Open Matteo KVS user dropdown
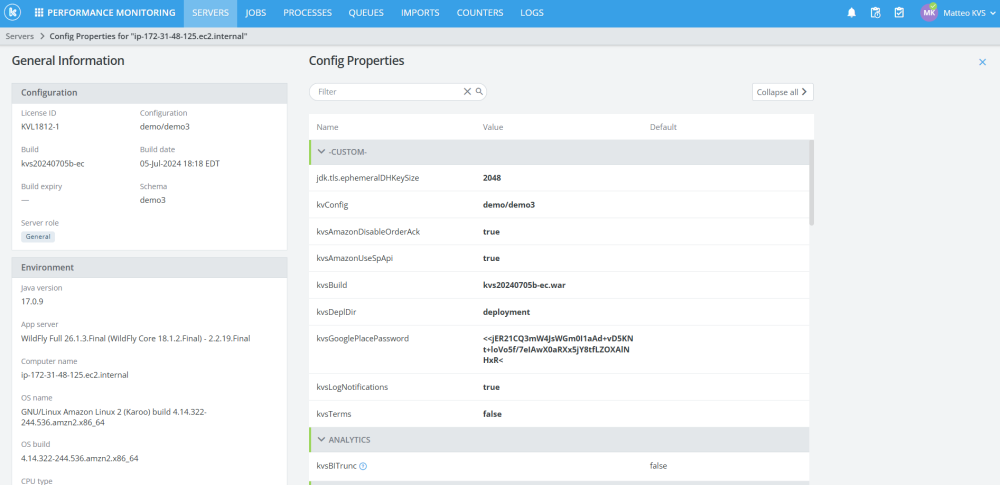1000x485 pixels. pos(967,13)
